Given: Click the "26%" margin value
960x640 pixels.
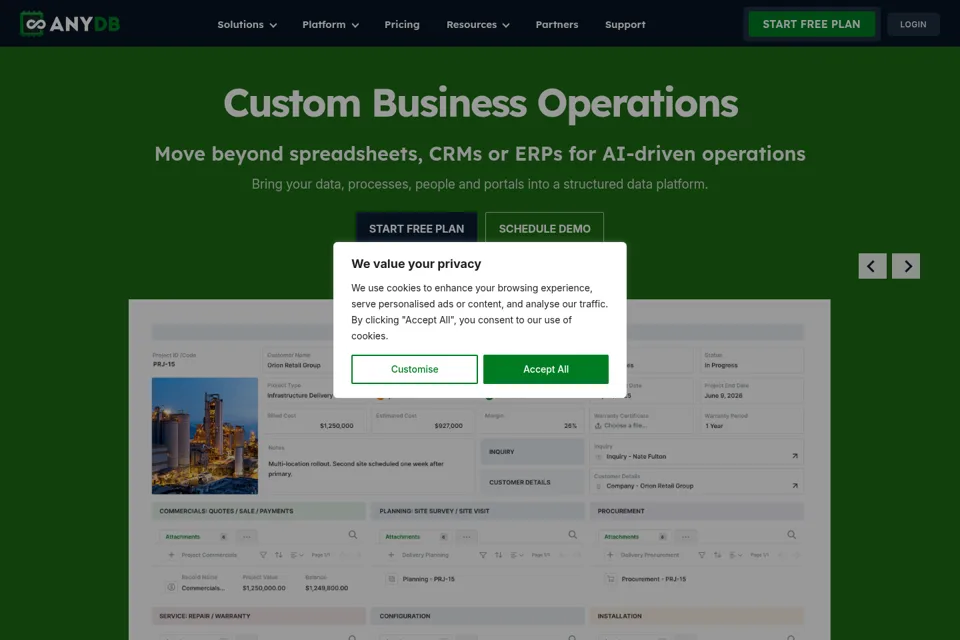Looking at the screenshot, I should (570, 426).
